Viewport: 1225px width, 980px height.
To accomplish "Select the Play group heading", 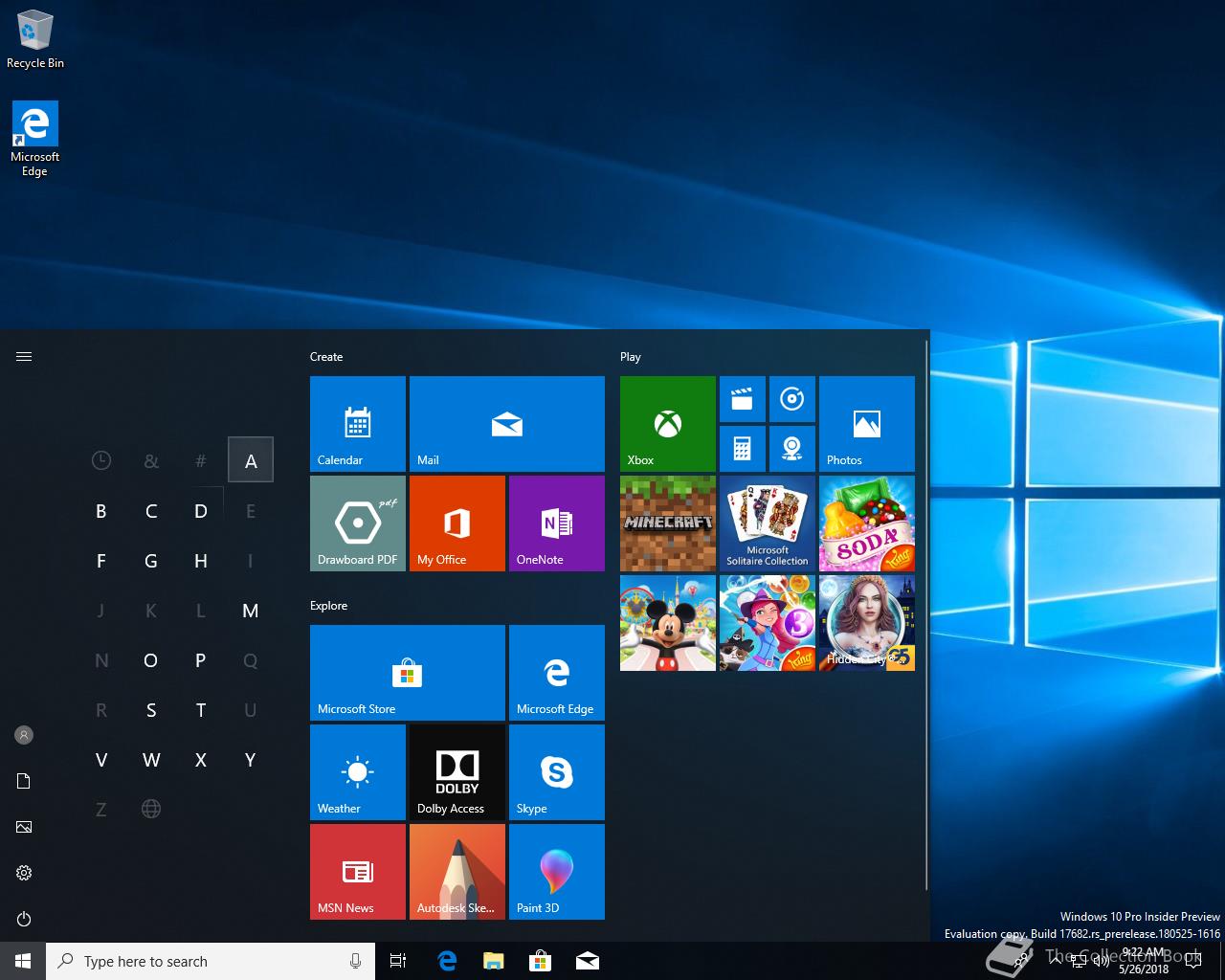I will coord(631,357).
